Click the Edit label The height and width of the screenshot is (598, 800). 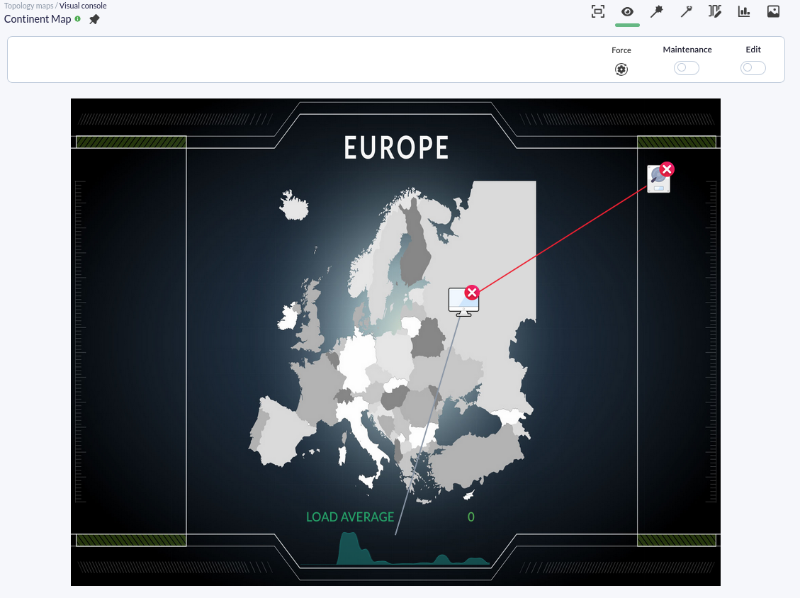pos(753,49)
